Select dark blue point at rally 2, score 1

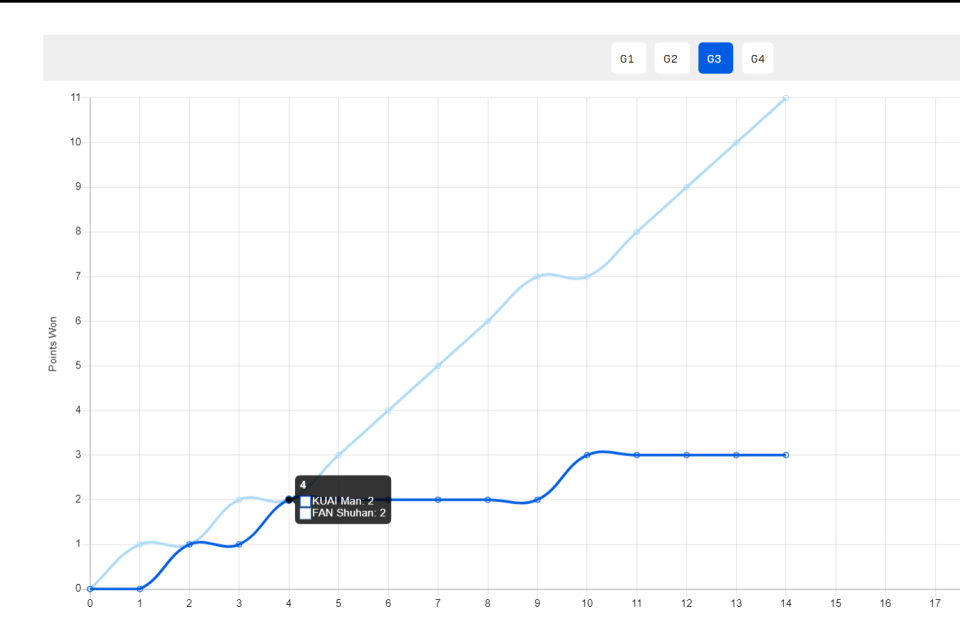point(189,544)
